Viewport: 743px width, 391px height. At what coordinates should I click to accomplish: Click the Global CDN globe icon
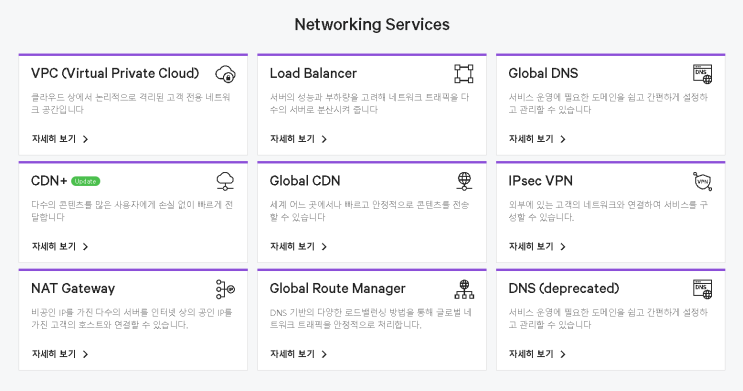click(464, 181)
